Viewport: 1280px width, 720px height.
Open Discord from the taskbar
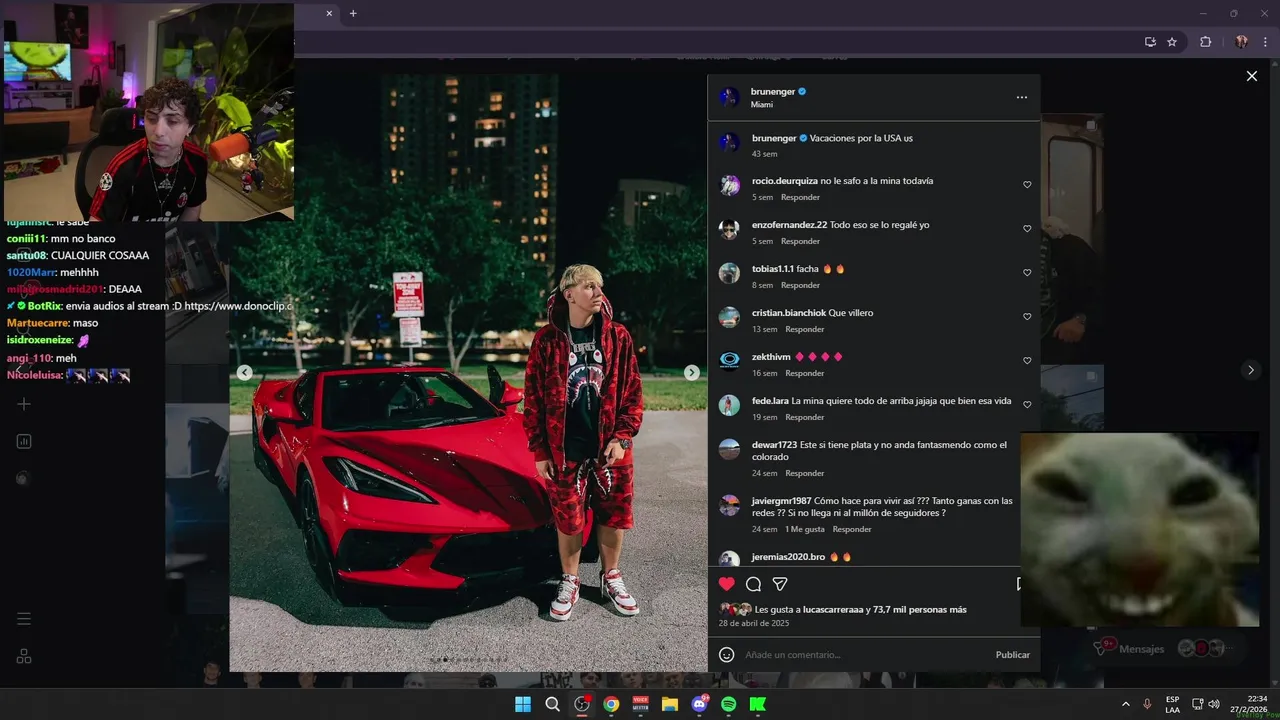pos(699,704)
